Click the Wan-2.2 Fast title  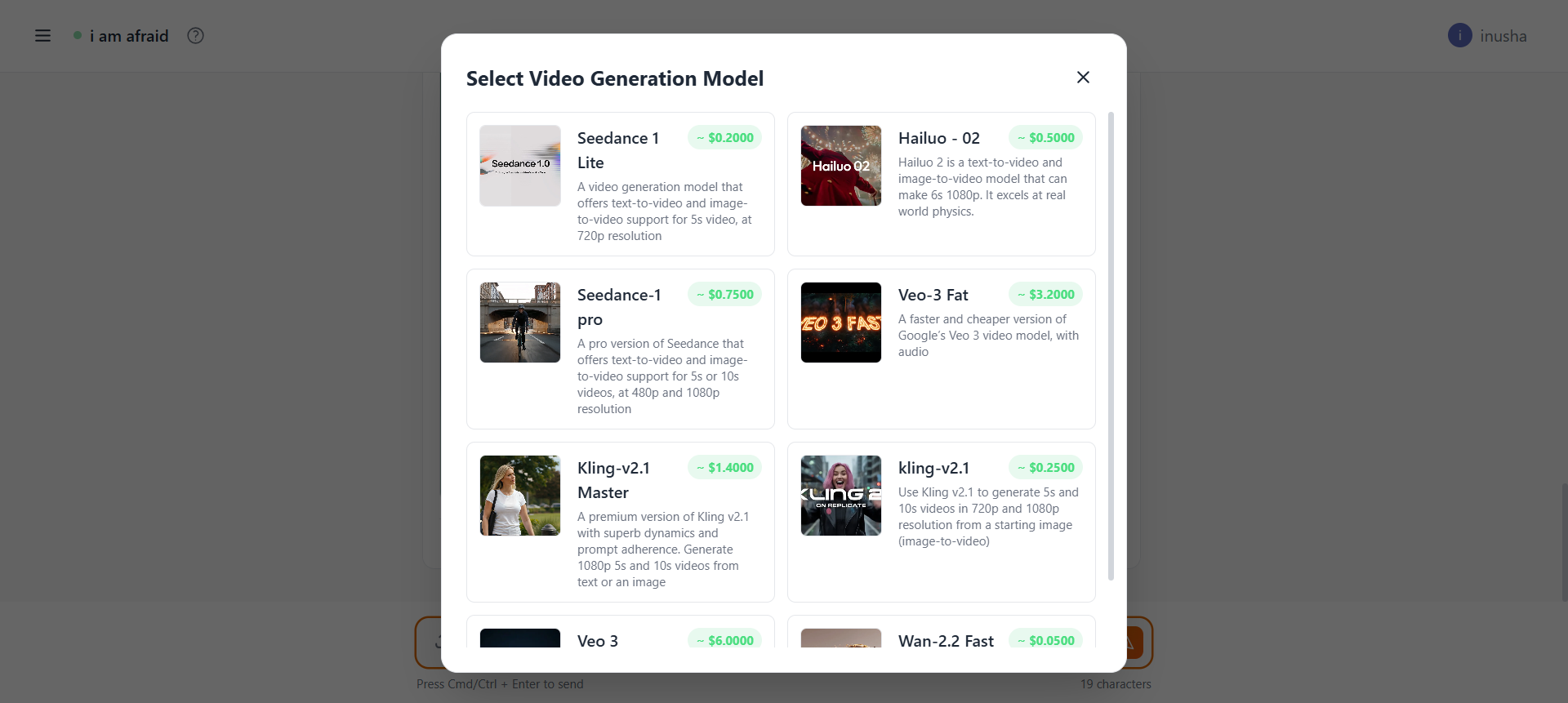pos(947,641)
